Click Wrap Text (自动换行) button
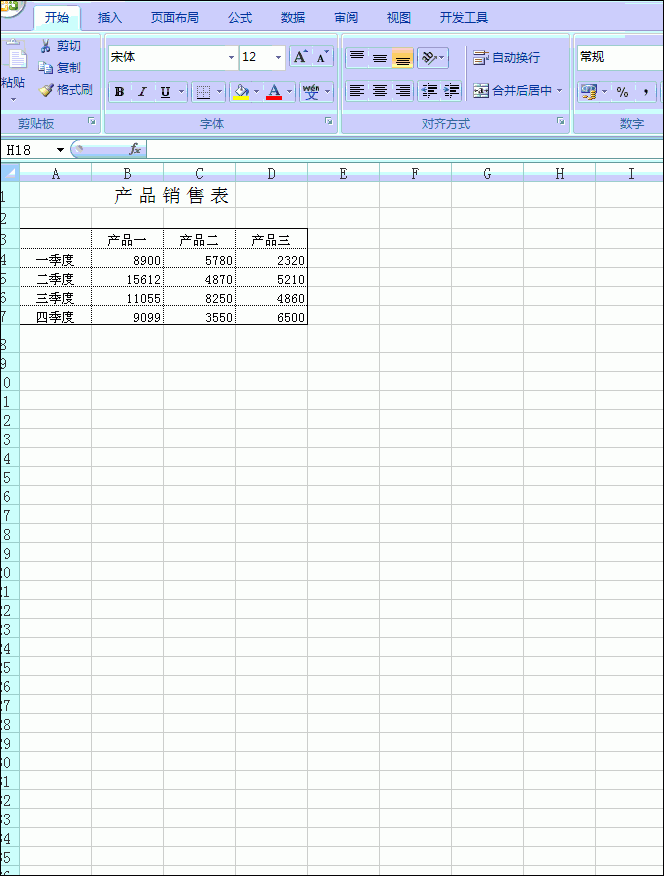664x876 pixels. (507, 58)
